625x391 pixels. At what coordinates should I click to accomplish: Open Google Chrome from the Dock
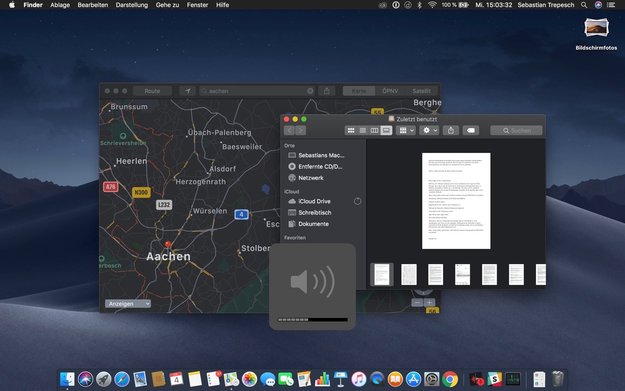pyautogui.click(x=450, y=379)
